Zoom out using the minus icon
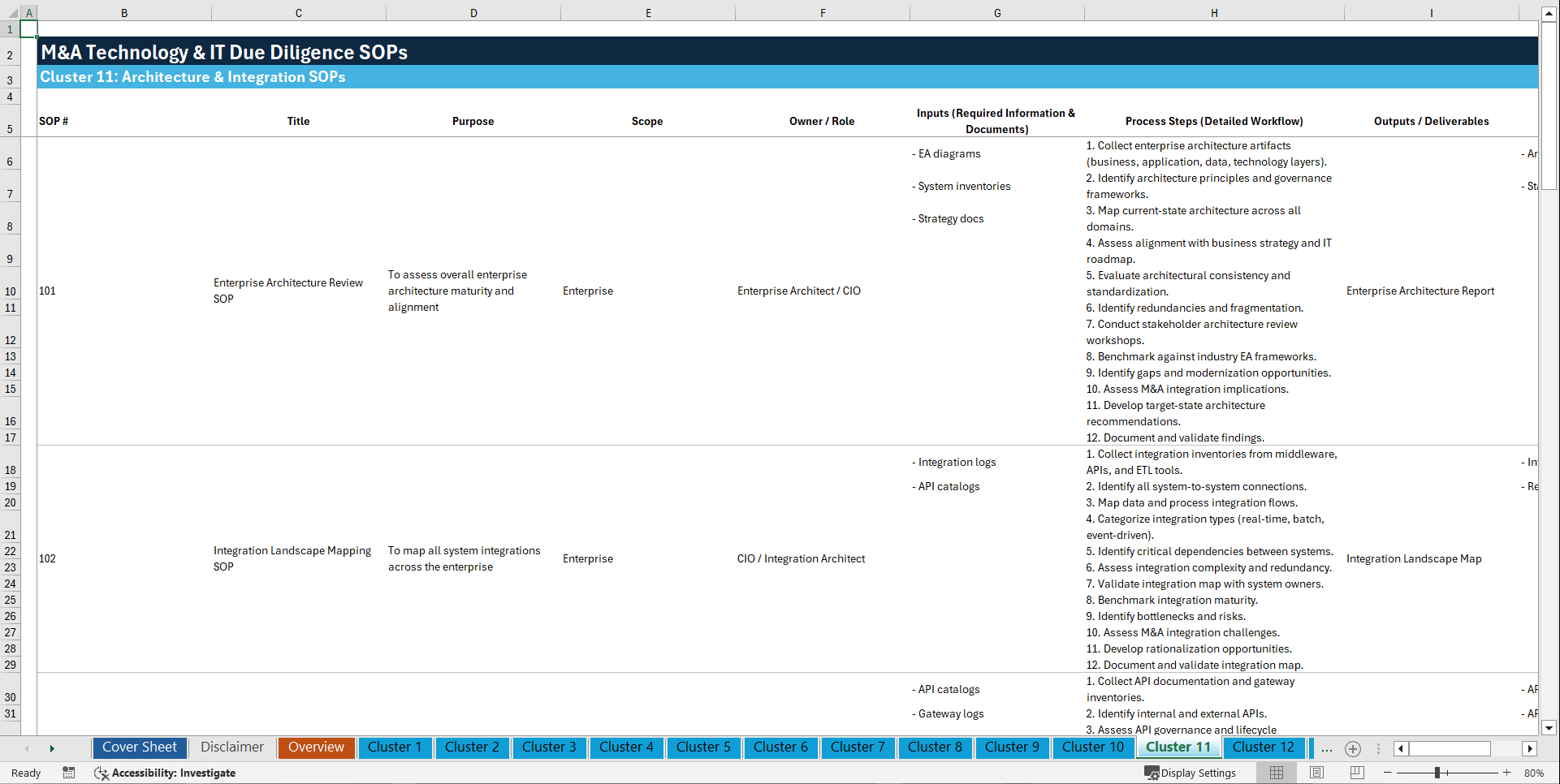Screen dimensions: 1560x784 tap(1388, 773)
